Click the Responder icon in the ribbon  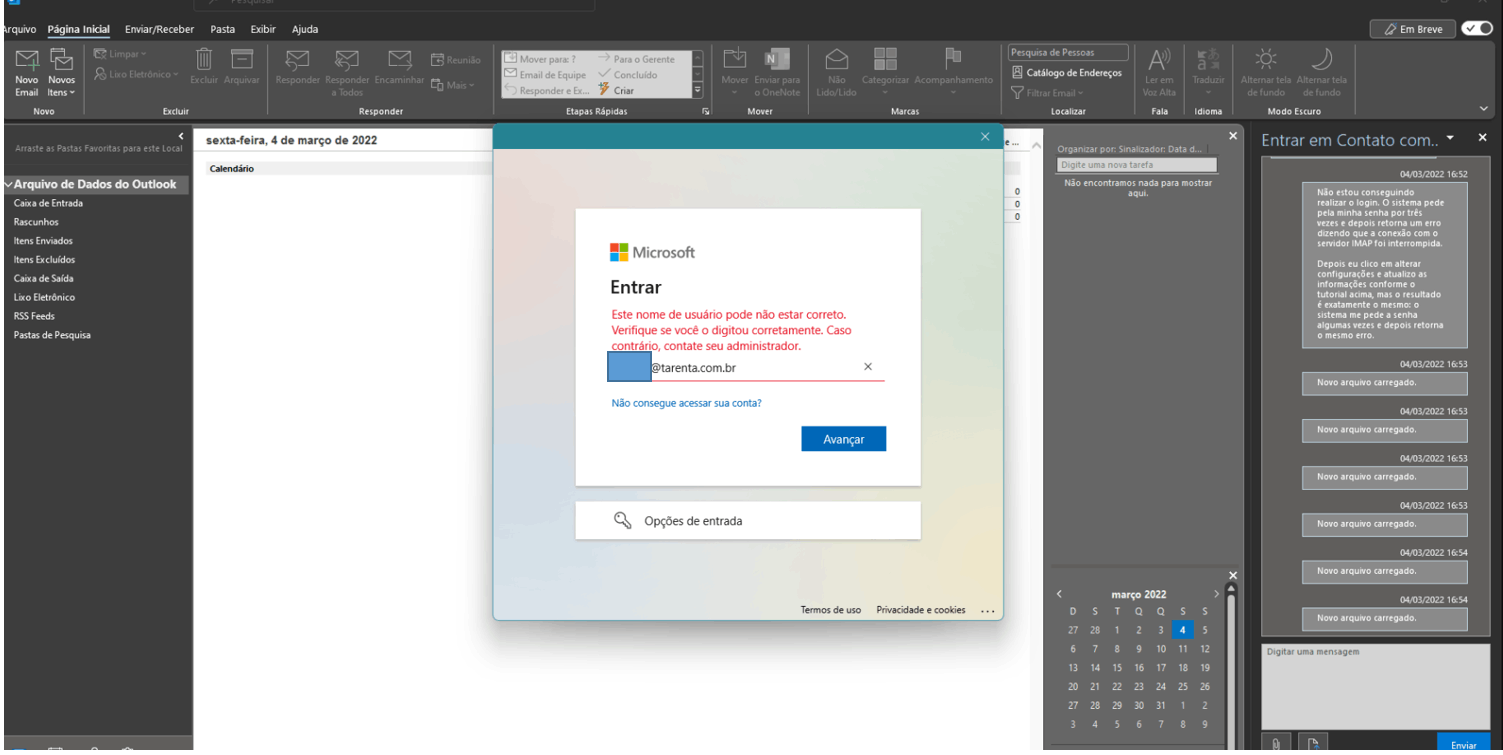tap(297, 61)
